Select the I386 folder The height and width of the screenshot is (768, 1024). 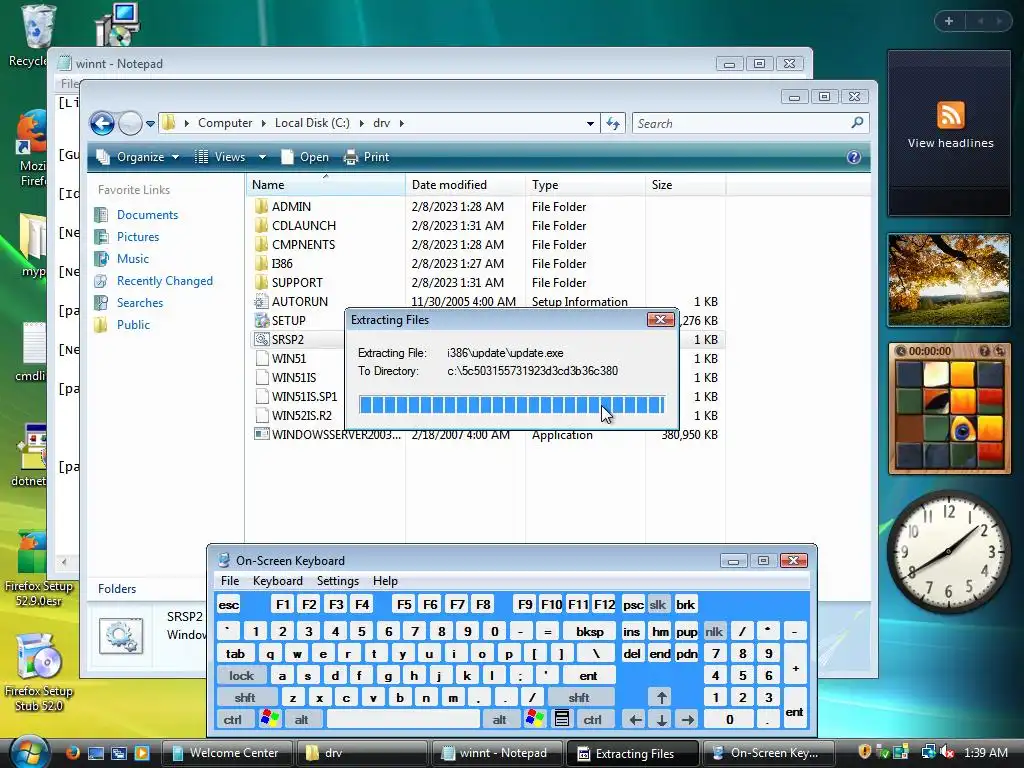[282, 263]
